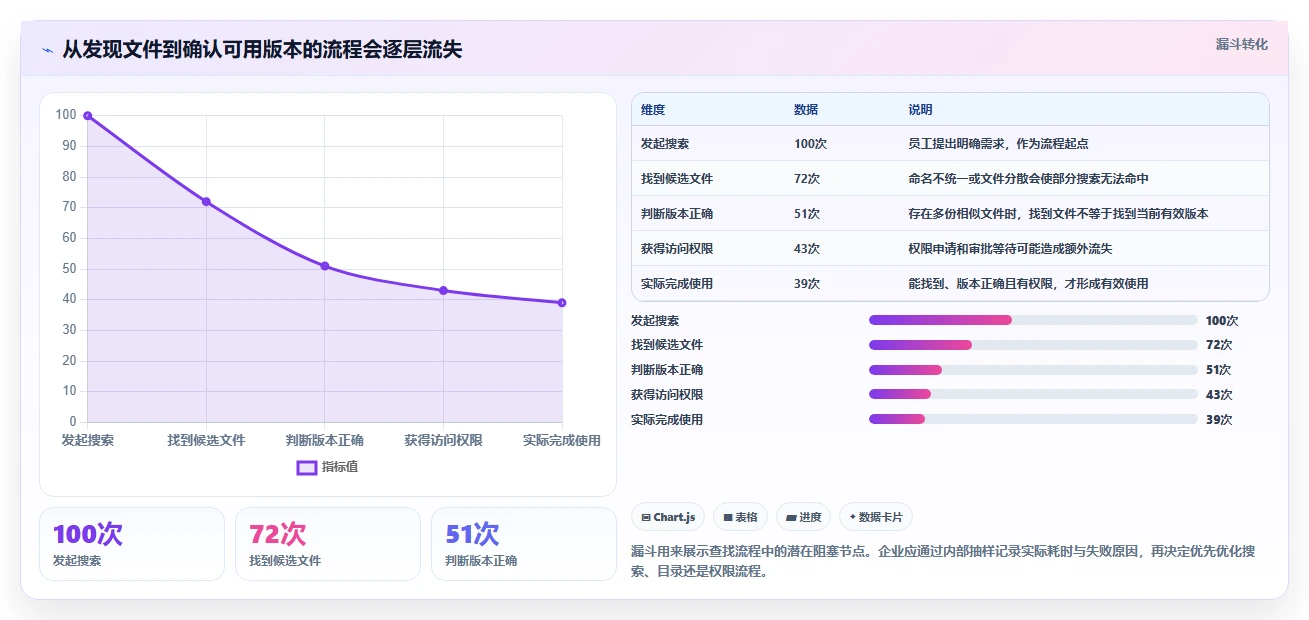Click the 判断版本正确 progress bar
1309x620 pixels.
pyautogui.click(x=1033, y=370)
